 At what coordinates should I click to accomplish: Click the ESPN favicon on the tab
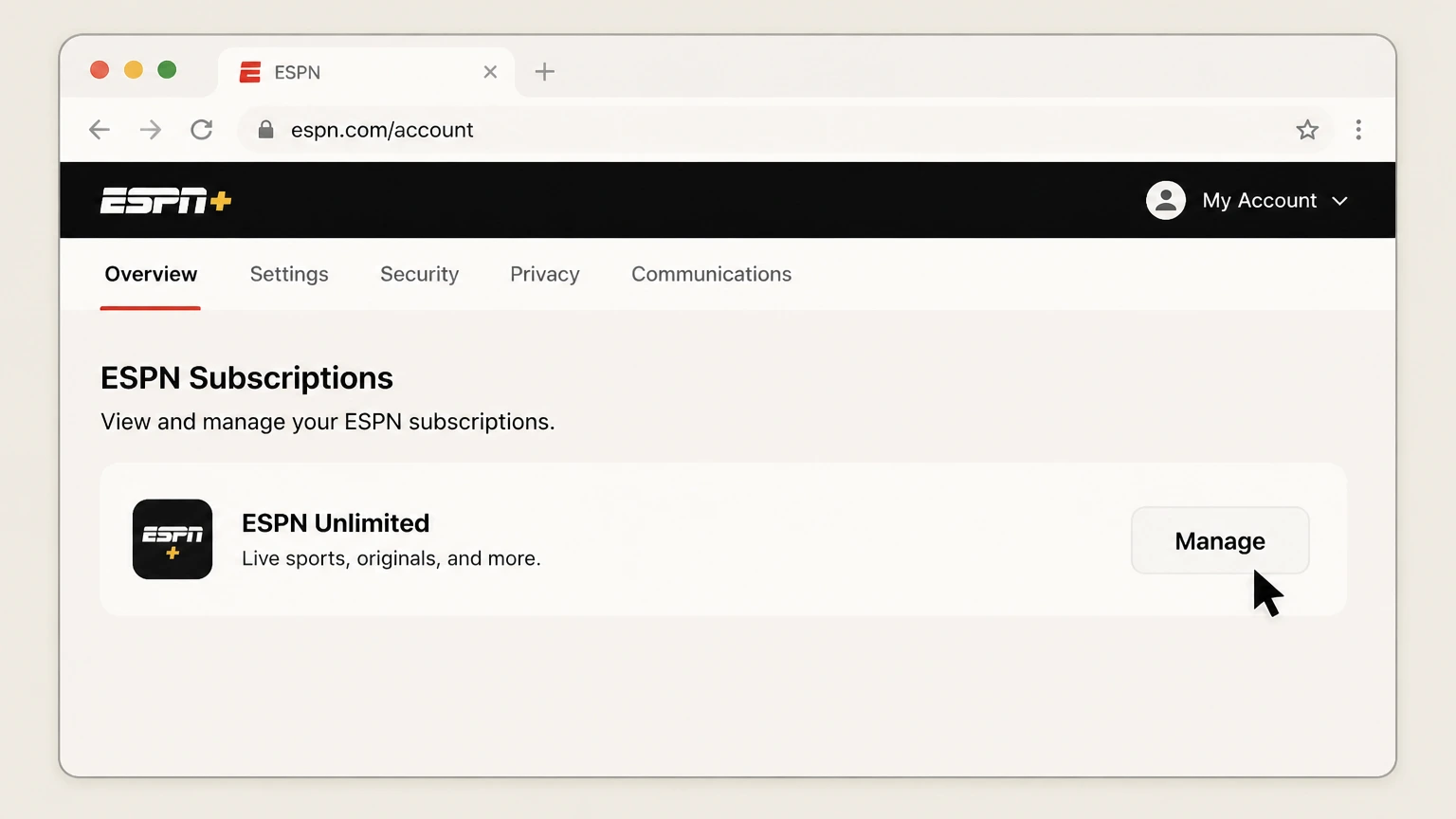250,72
